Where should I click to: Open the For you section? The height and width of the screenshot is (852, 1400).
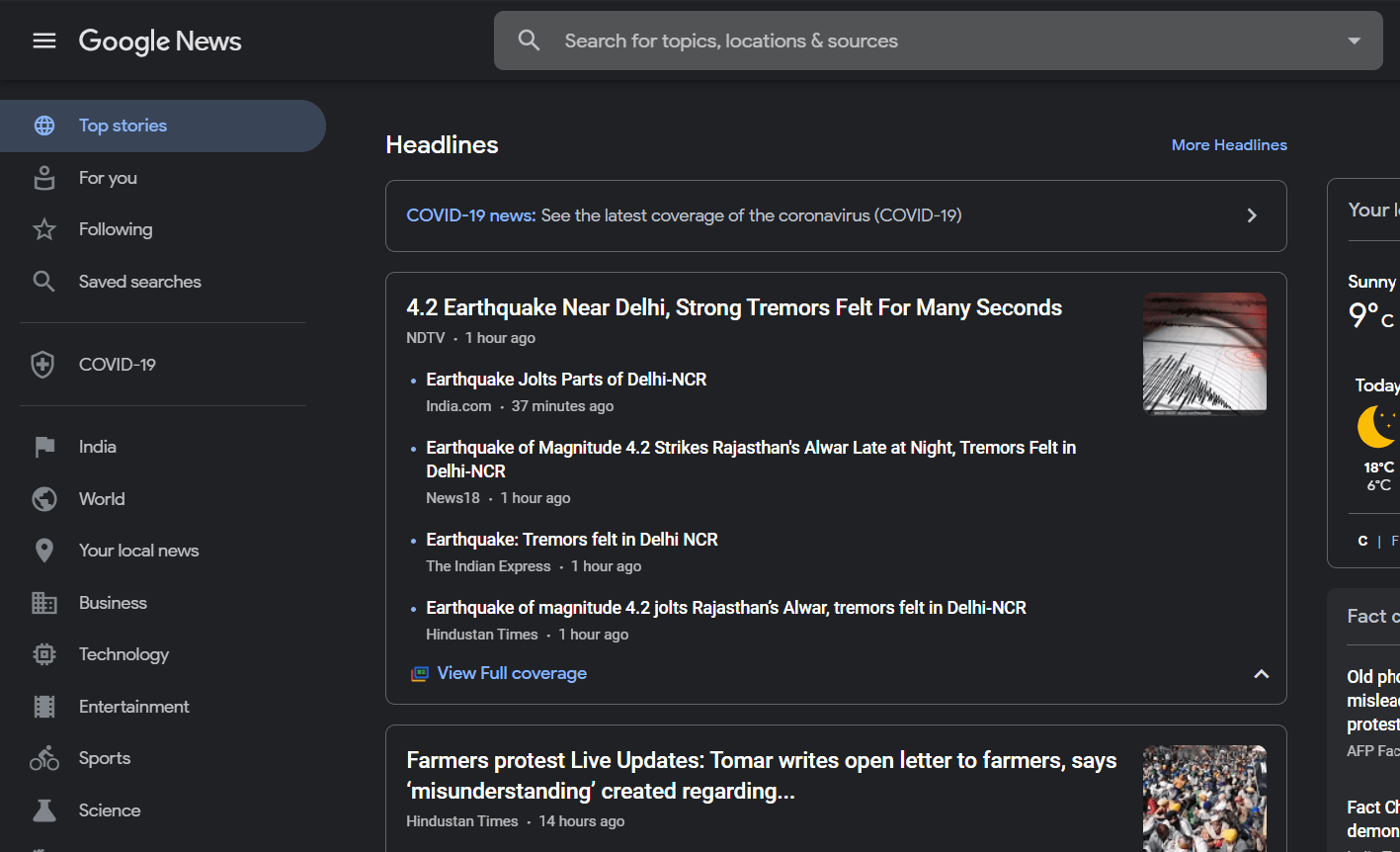click(x=108, y=178)
